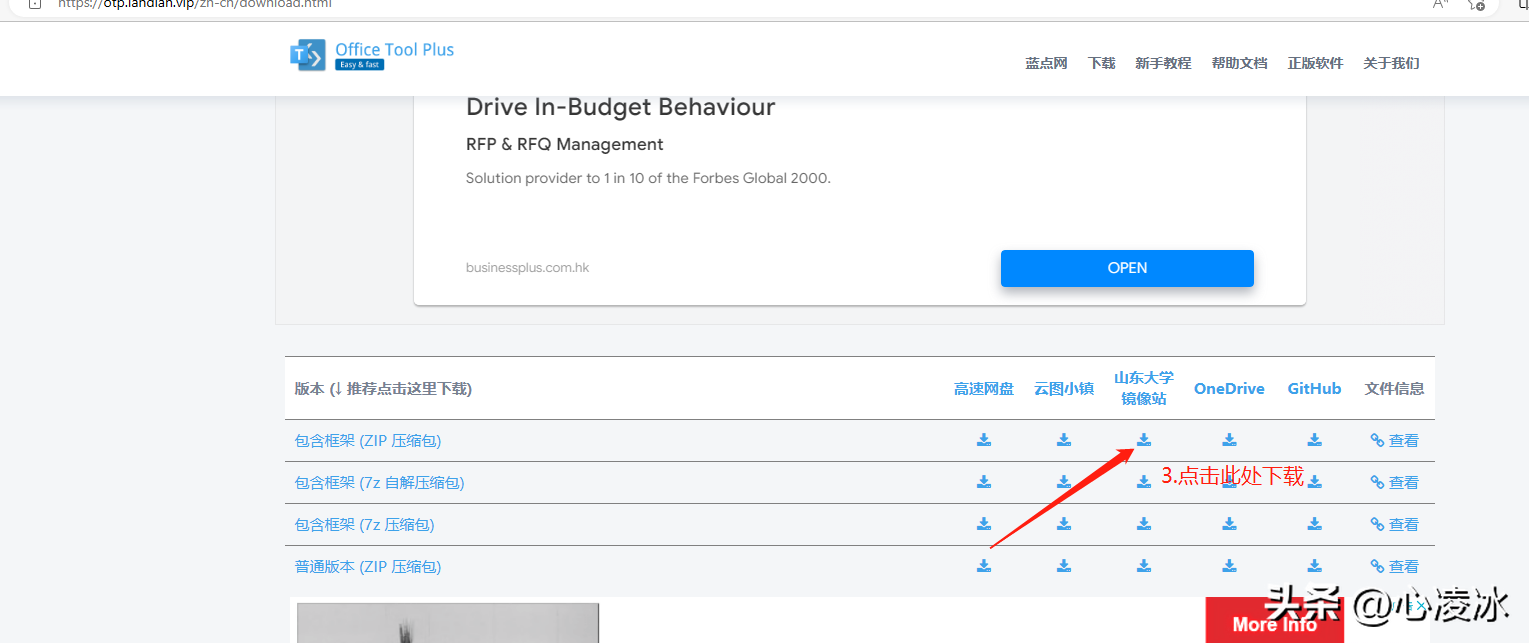Screen dimensions: 1529x643
Task: Download 包含框架 (7z 压缩包) from 山东大学镜像站
Action: tap(1144, 524)
